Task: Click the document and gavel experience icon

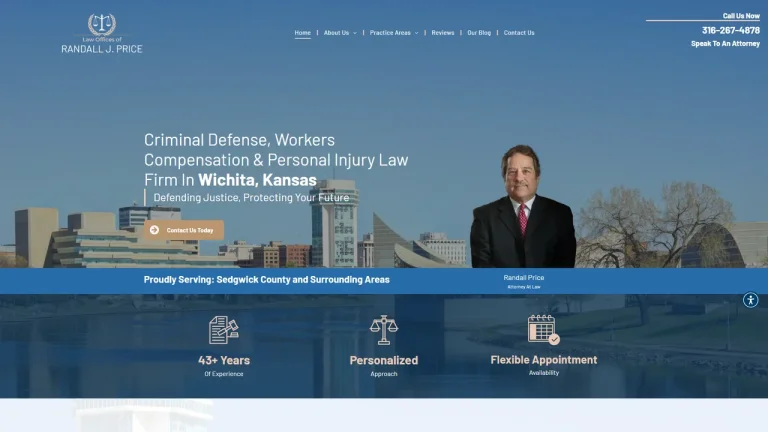Action: (x=224, y=330)
